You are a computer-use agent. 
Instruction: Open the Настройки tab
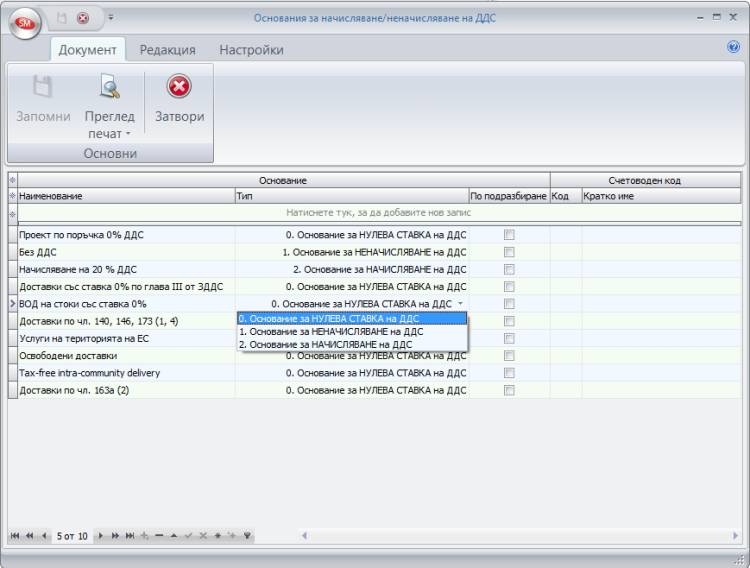(252, 50)
